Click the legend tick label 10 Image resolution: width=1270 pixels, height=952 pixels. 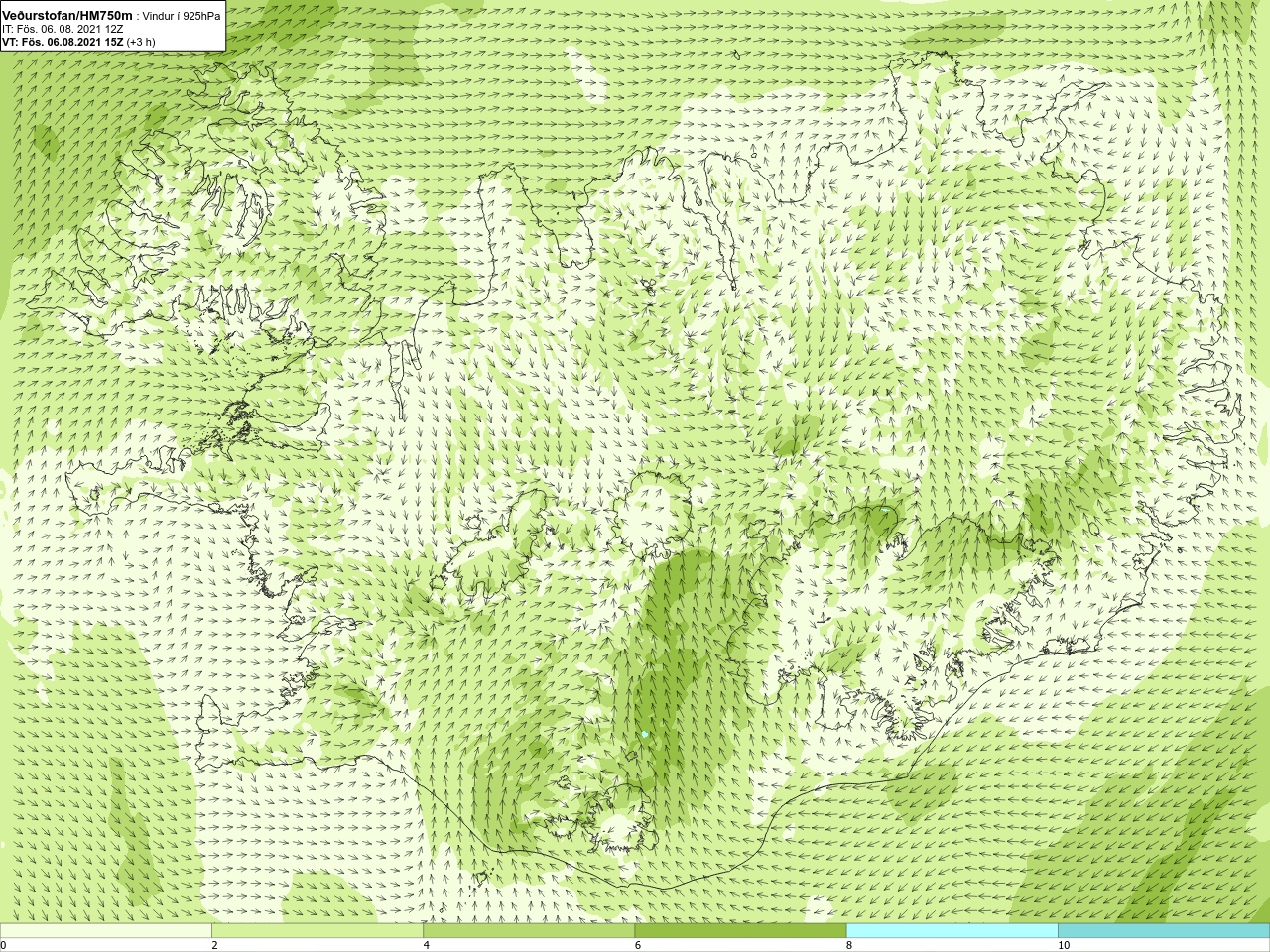point(1064,946)
